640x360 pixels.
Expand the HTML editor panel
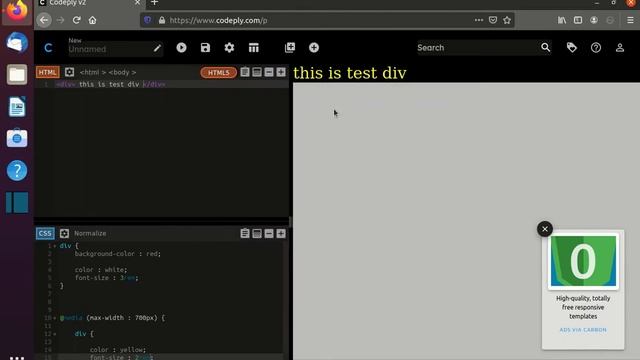[x=281, y=72]
